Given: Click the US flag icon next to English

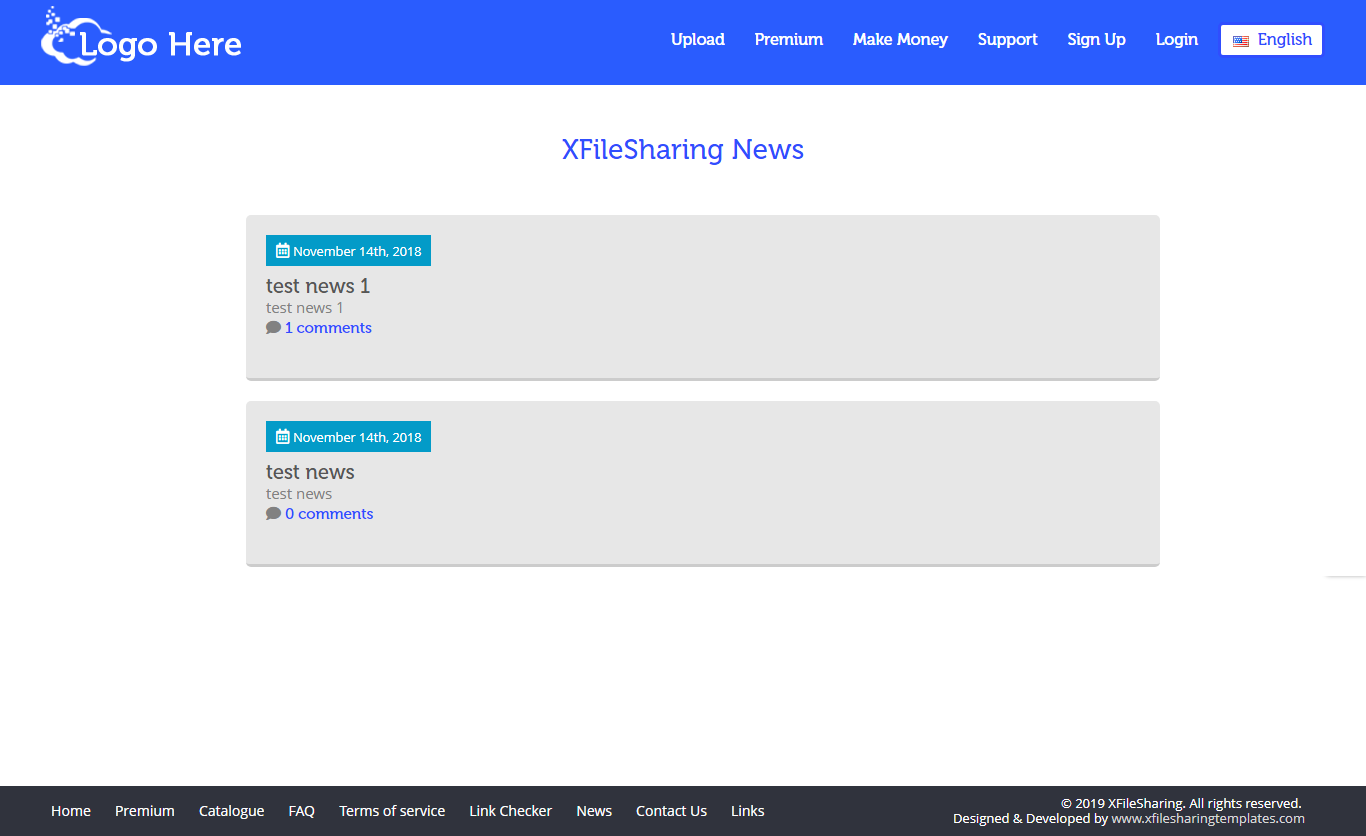Looking at the screenshot, I should [x=1241, y=41].
